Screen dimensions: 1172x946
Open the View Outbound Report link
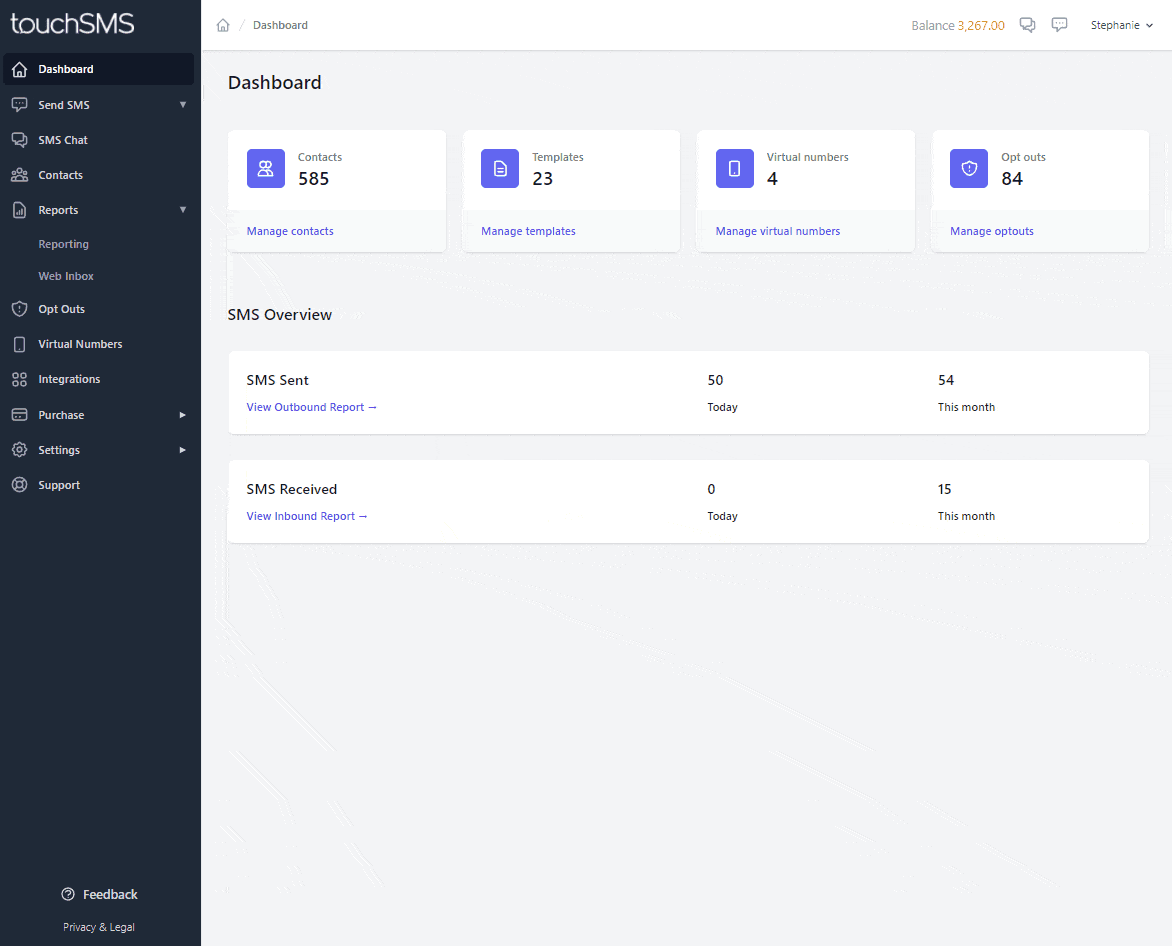(x=311, y=407)
